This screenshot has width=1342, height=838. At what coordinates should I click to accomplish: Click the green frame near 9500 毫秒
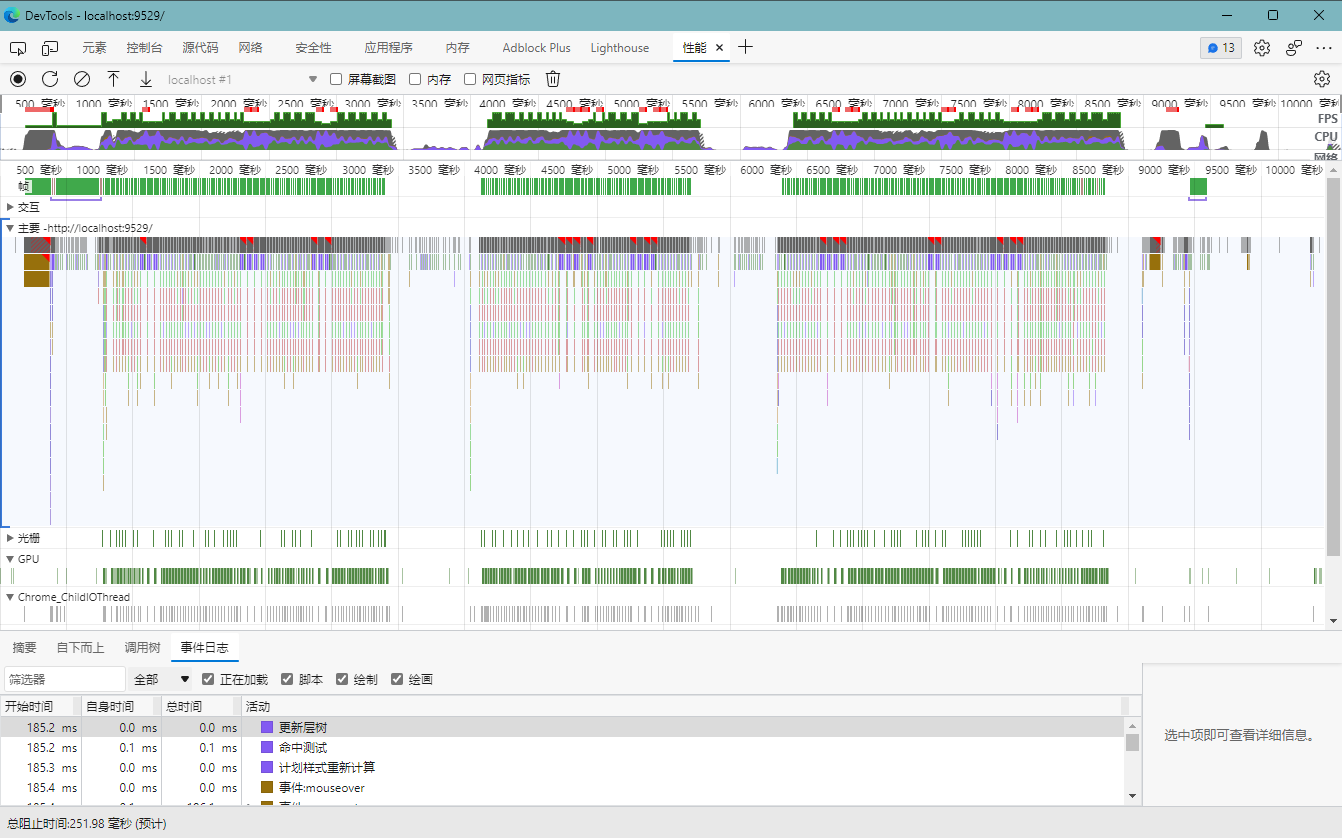(1198, 186)
